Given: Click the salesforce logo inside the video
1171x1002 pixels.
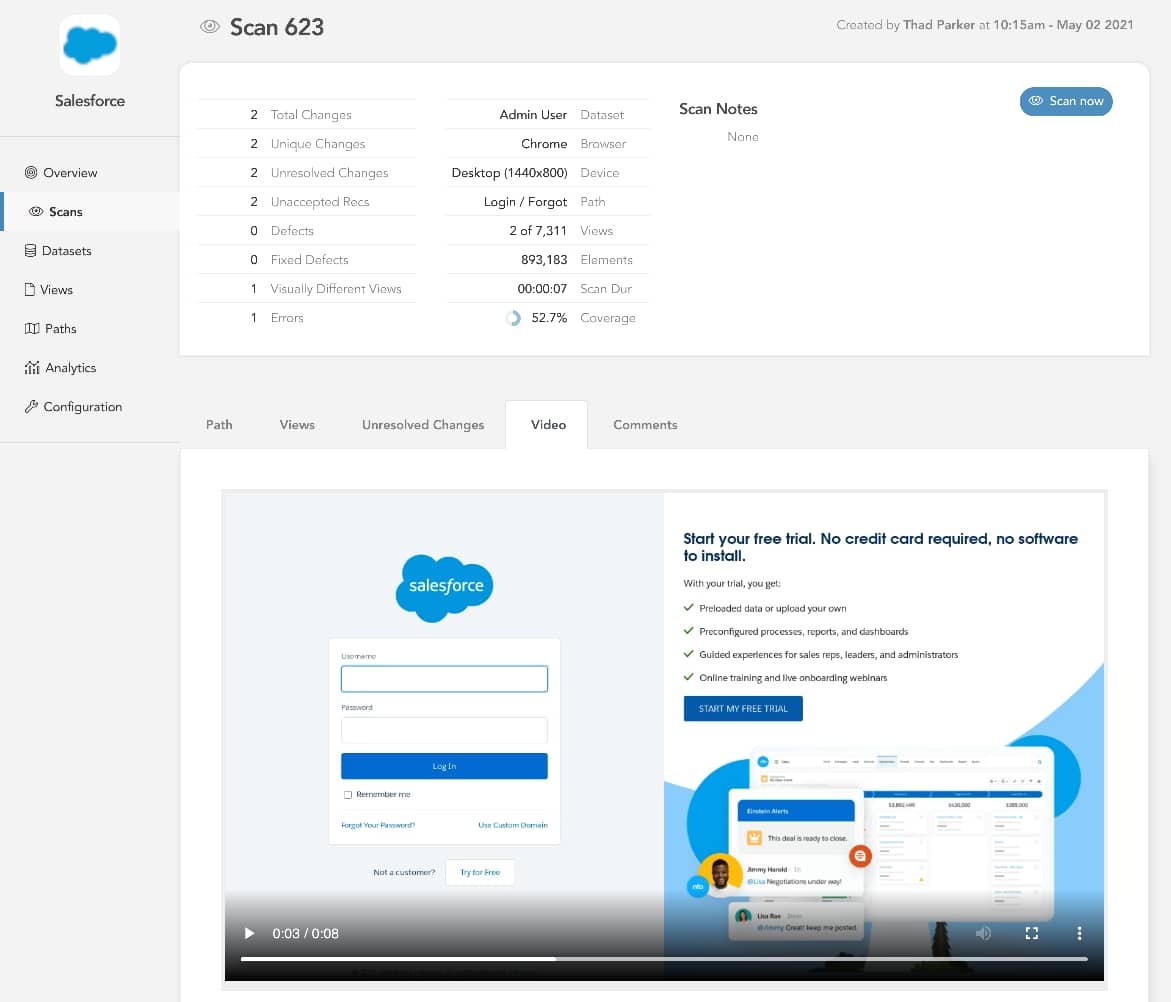Looking at the screenshot, I should point(444,588).
